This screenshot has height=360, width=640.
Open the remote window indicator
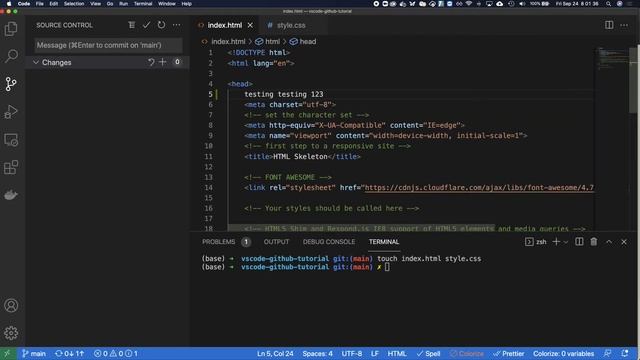click(7, 353)
